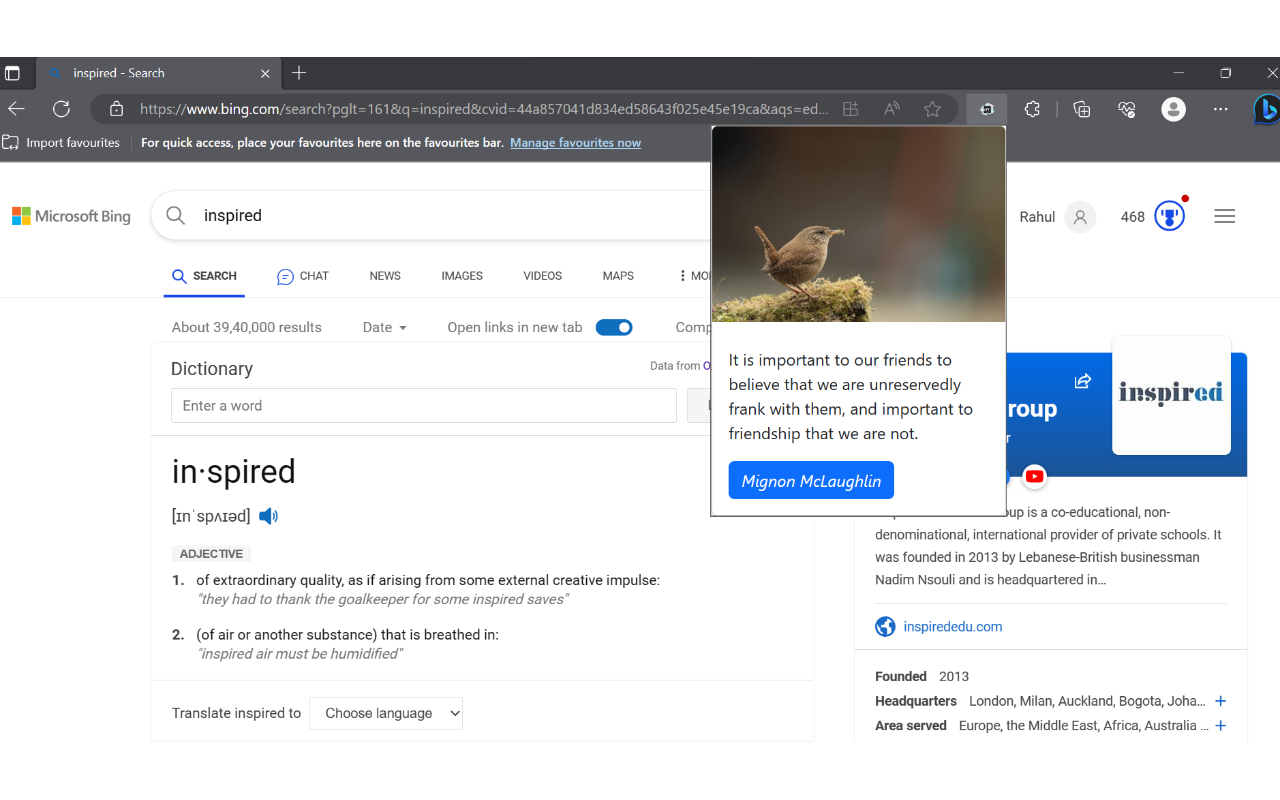
Task: Open Rahul account avatar
Action: click(x=1080, y=217)
